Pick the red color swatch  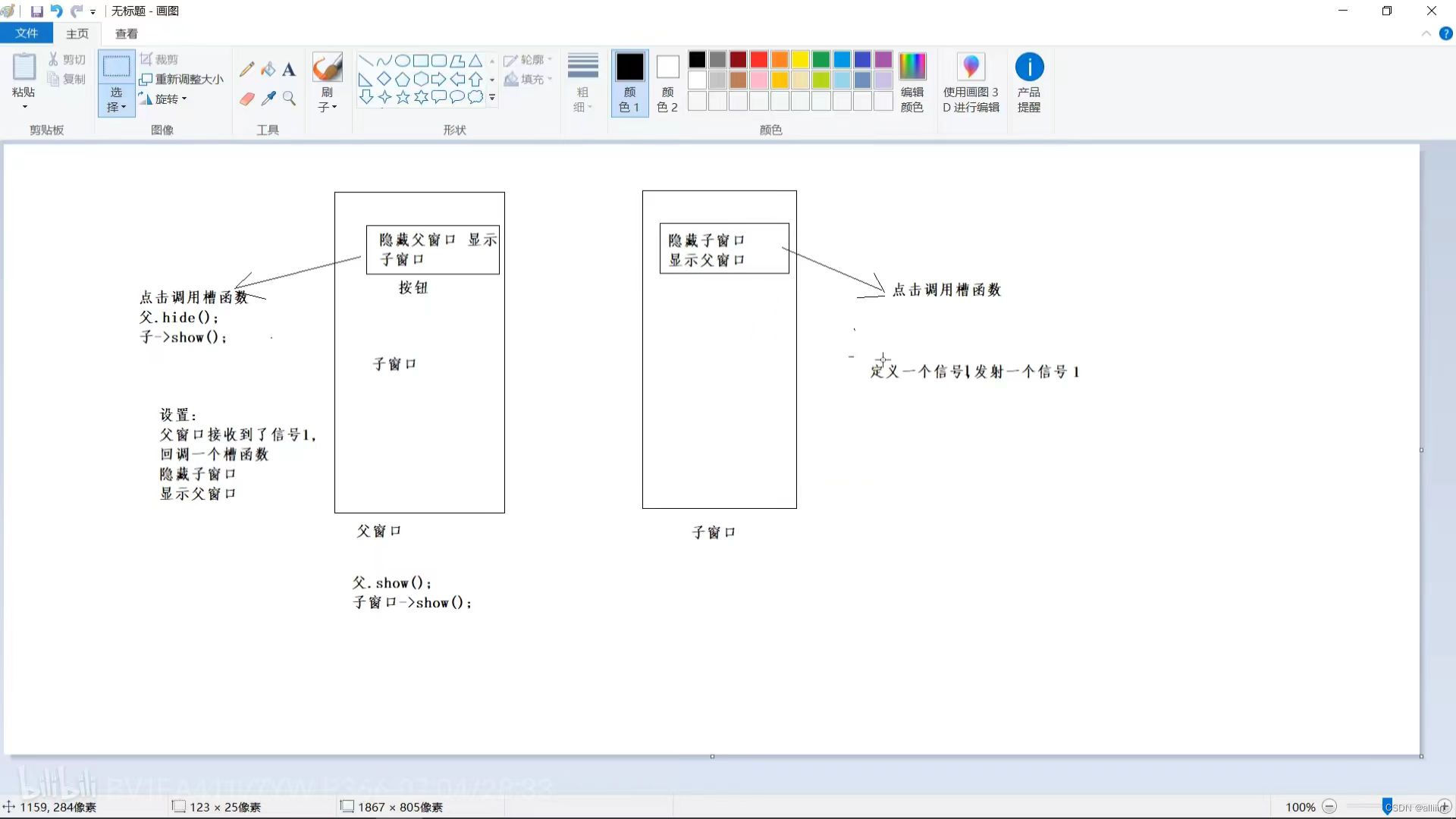pyautogui.click(x=759, y=59)
